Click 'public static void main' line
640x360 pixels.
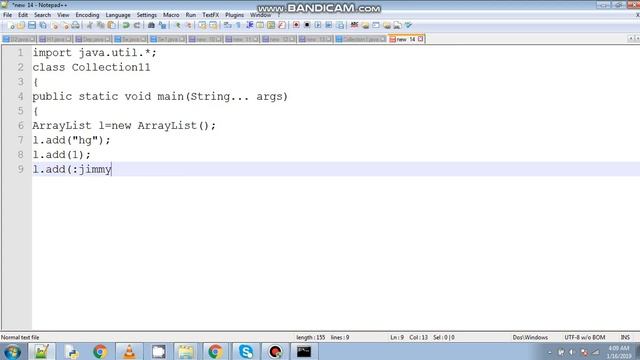pos(160,96)
